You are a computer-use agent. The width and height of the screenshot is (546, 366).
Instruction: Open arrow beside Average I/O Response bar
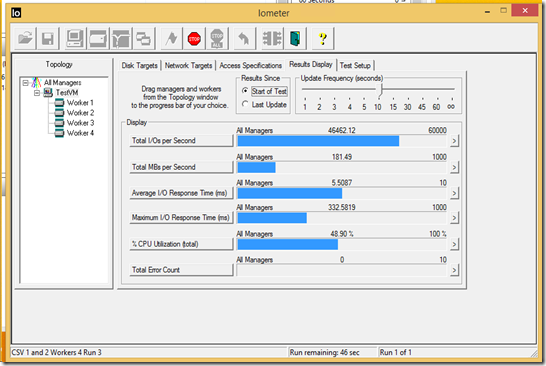pyautogui.click(x=454, y=193)
